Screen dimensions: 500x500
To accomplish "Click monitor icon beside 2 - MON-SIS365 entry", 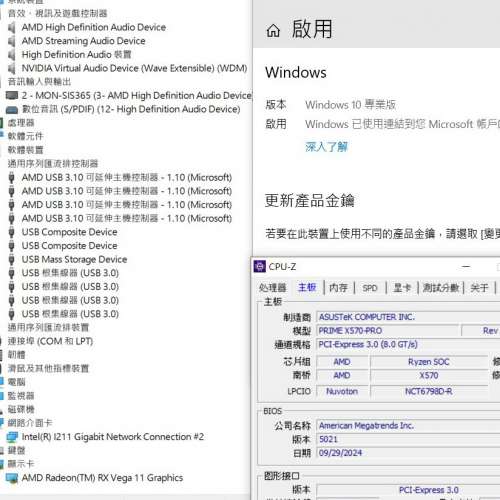I will [x=12, y=95].
